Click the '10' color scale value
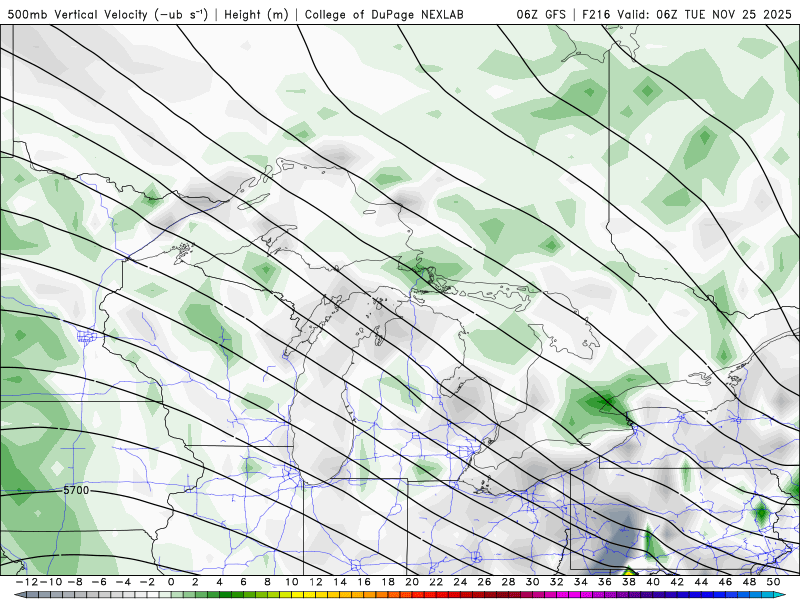The image size is (800, 600). [291, 582]
